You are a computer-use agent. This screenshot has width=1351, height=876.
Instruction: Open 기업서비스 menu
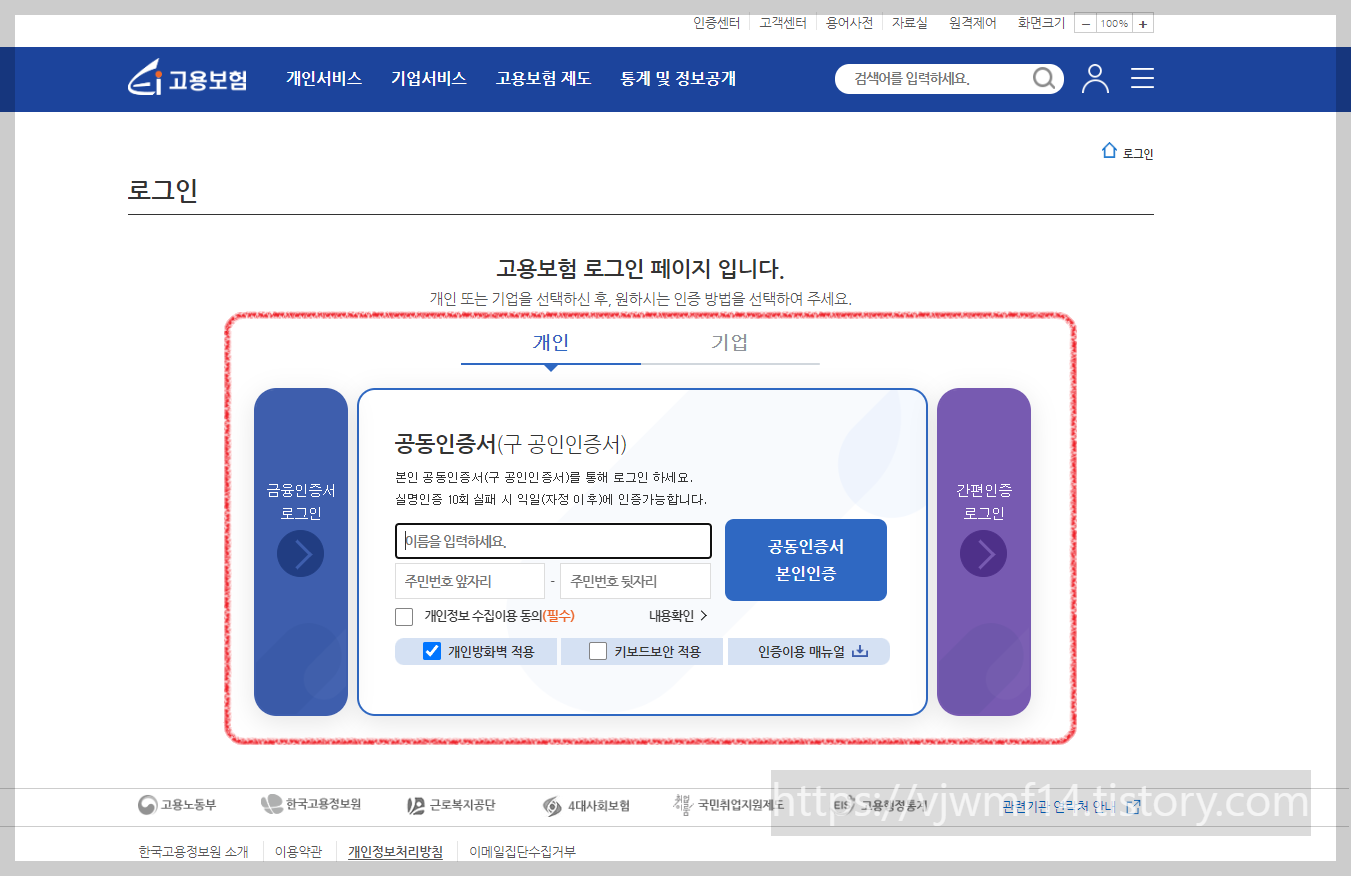[429, 78]
